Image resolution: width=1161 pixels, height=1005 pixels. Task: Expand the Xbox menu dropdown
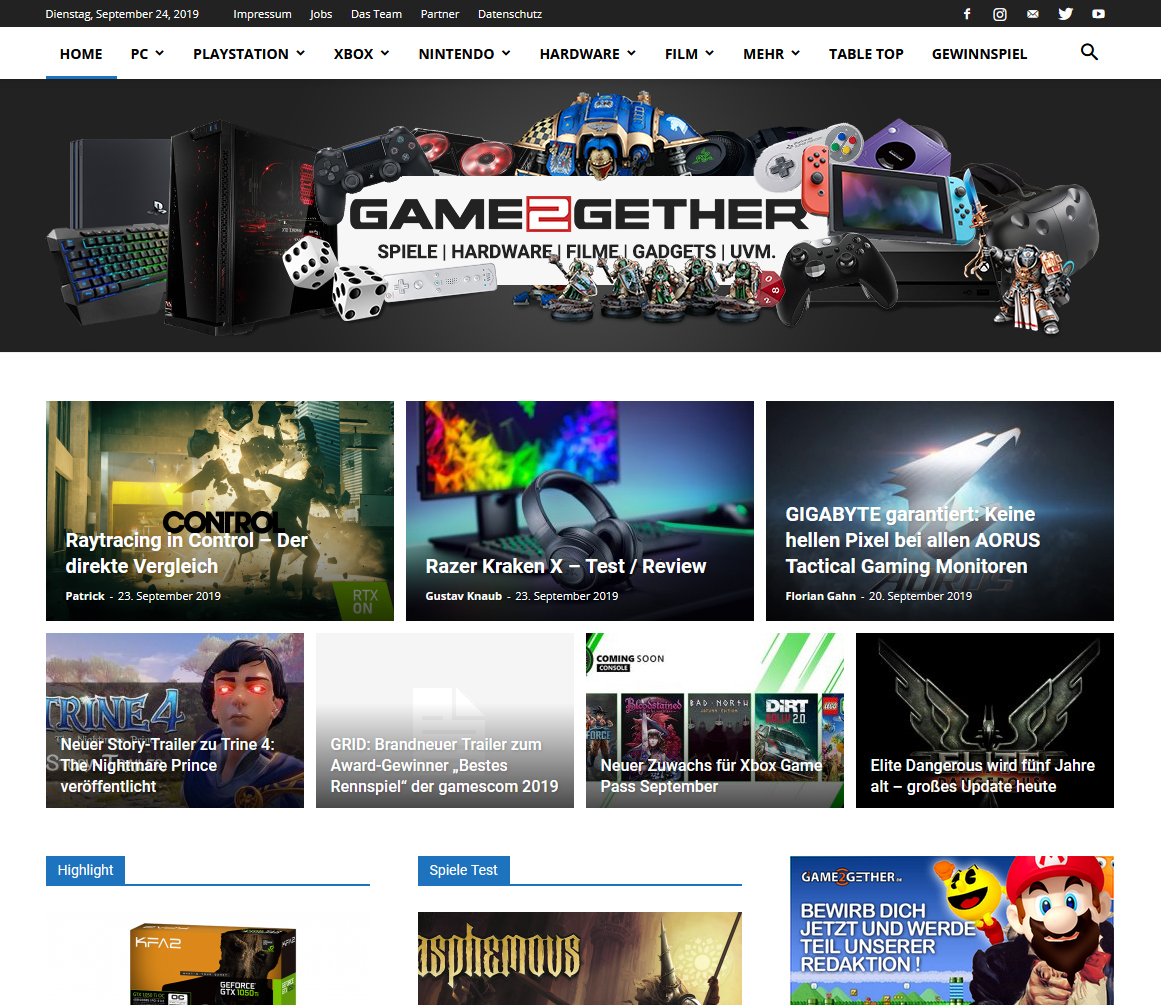(x=361, y=53)
